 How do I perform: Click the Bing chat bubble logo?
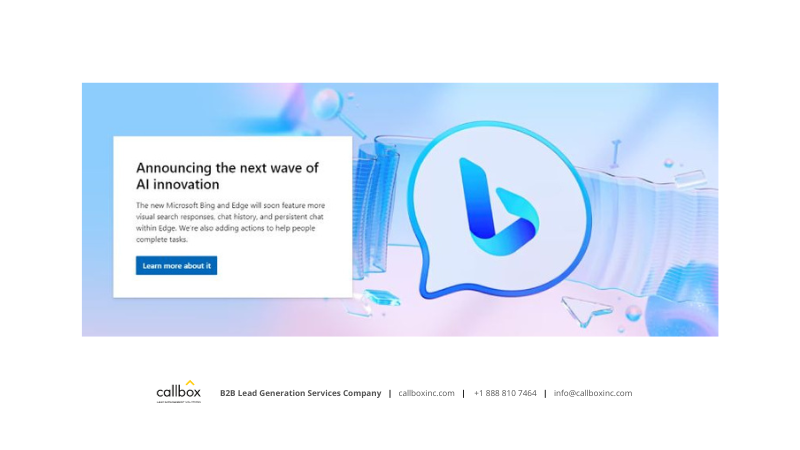(499, 209)
